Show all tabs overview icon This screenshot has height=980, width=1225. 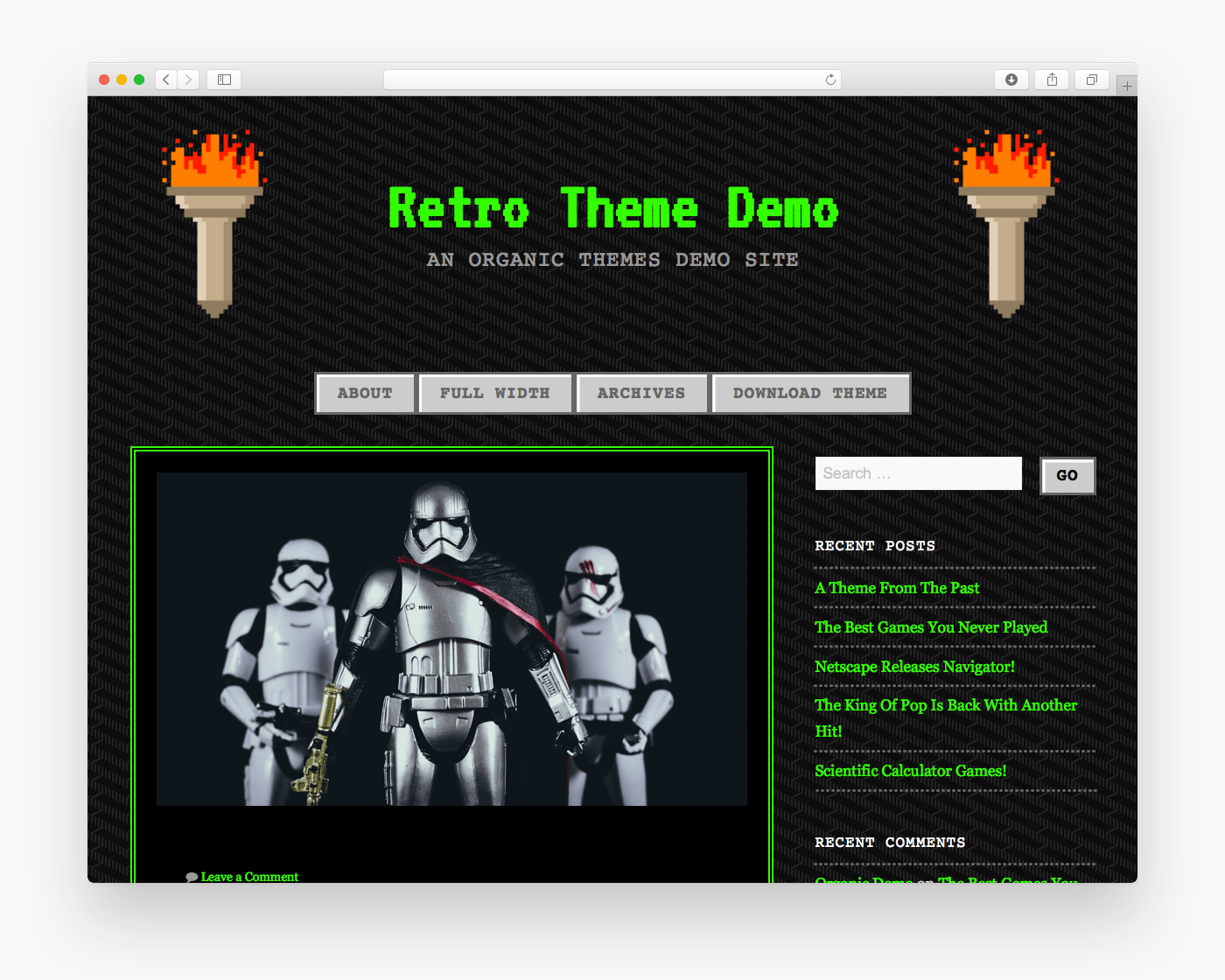point(1091,79)
